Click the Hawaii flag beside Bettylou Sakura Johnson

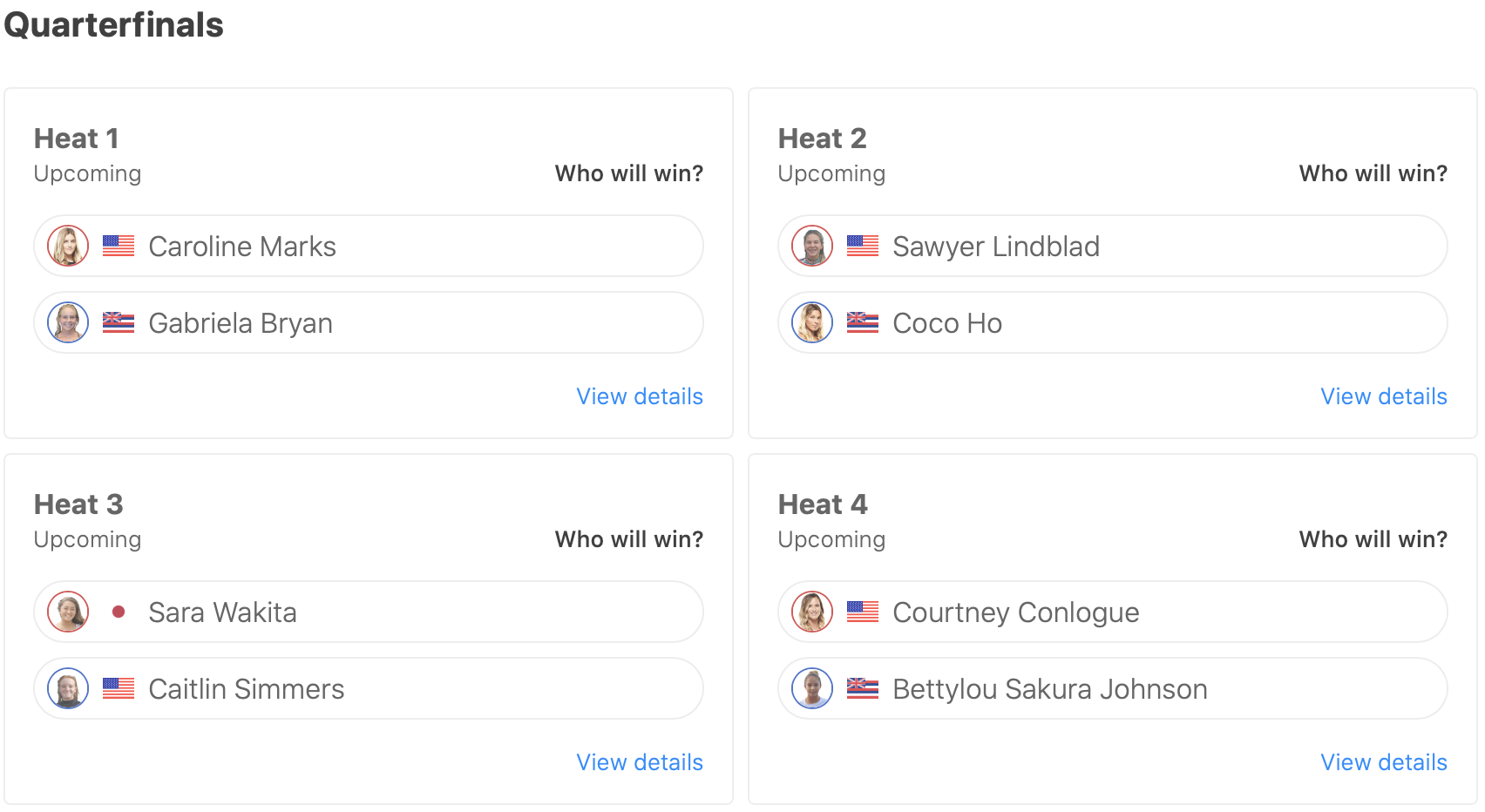[x=863, y=688]
